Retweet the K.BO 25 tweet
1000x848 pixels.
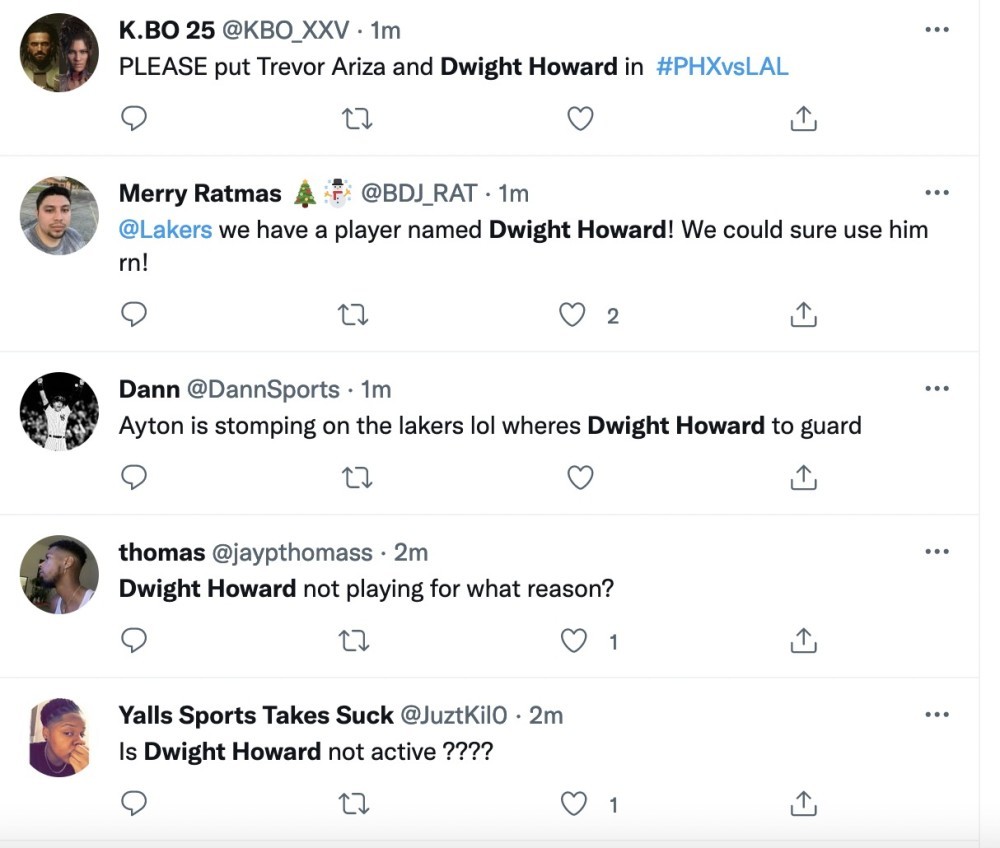click(x=357, y=119)
